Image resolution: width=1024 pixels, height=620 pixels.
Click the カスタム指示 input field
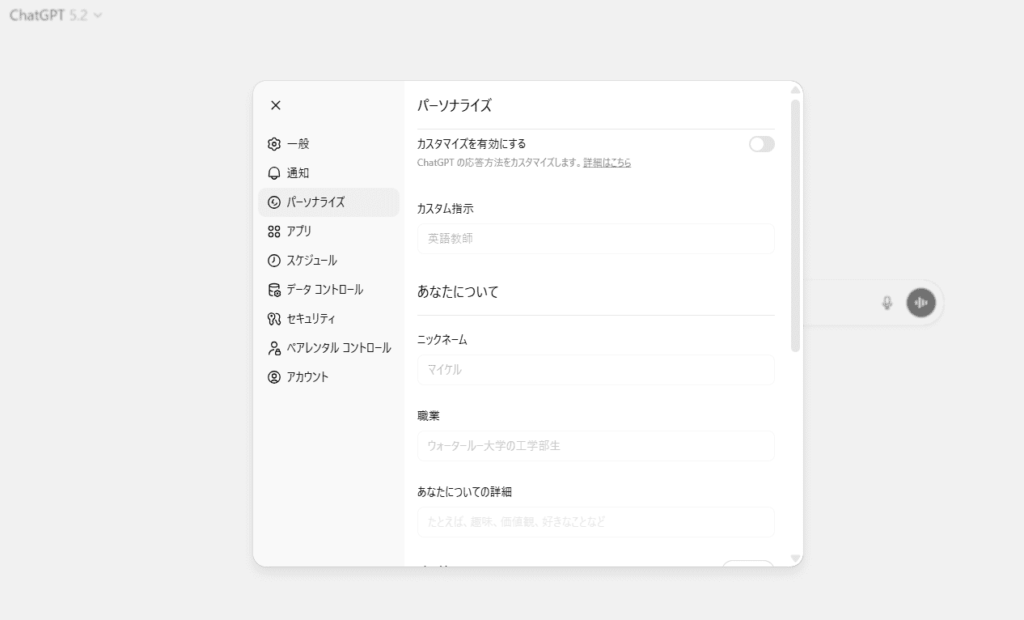tap(595, 239)
